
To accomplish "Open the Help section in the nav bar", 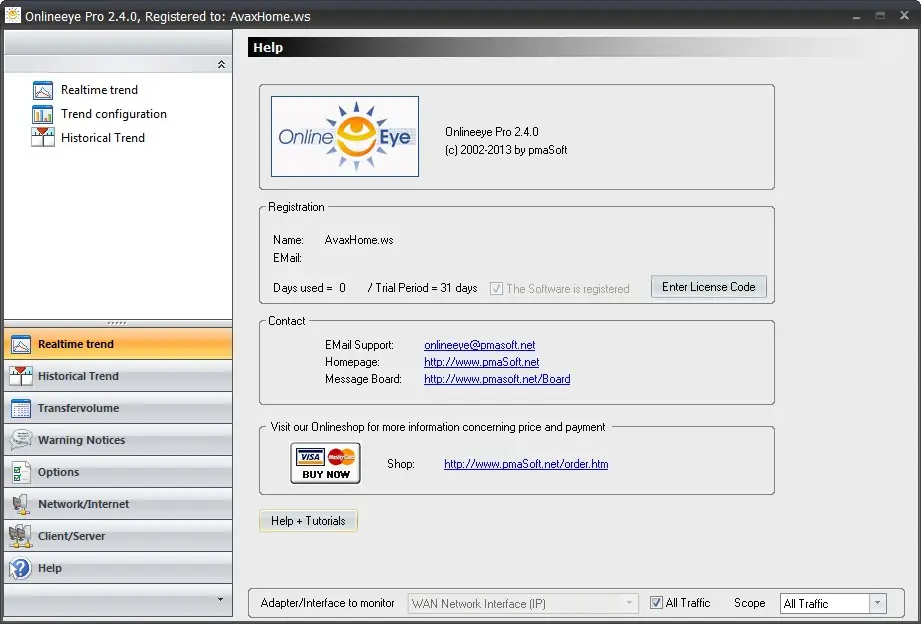I will tap(118, 568).
